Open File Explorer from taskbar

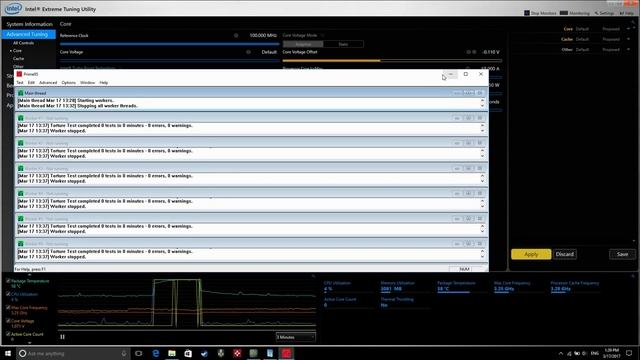[172, 353]
